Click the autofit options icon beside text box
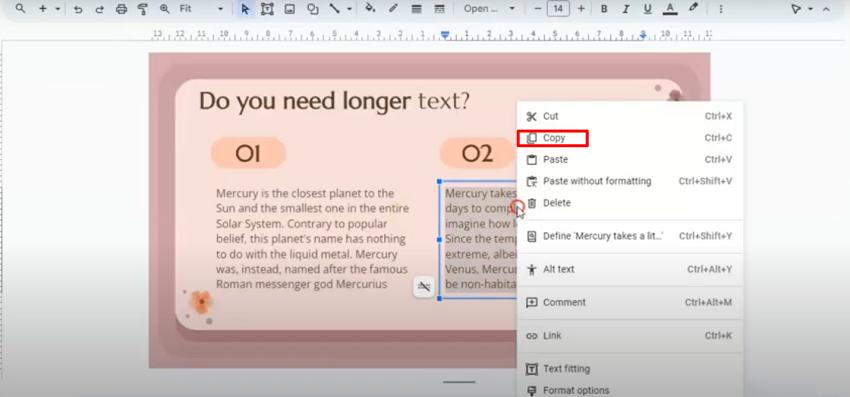The image size is (850, 397). (x=424, y=287)
